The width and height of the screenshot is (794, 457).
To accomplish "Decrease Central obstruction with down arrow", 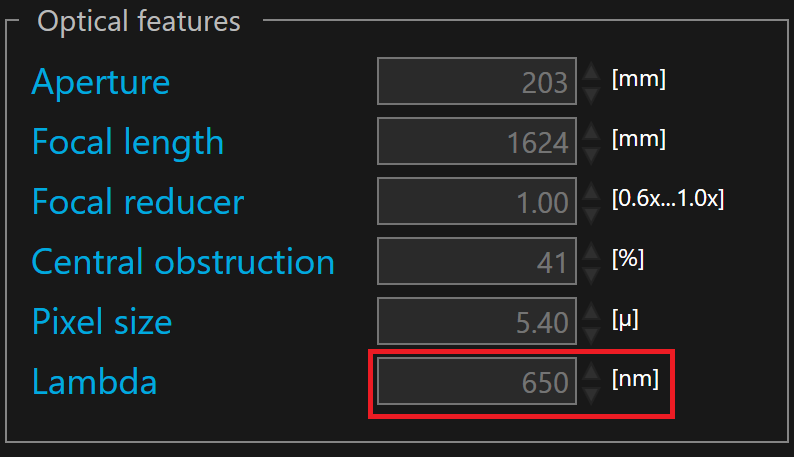I will [x=590, y=274].
